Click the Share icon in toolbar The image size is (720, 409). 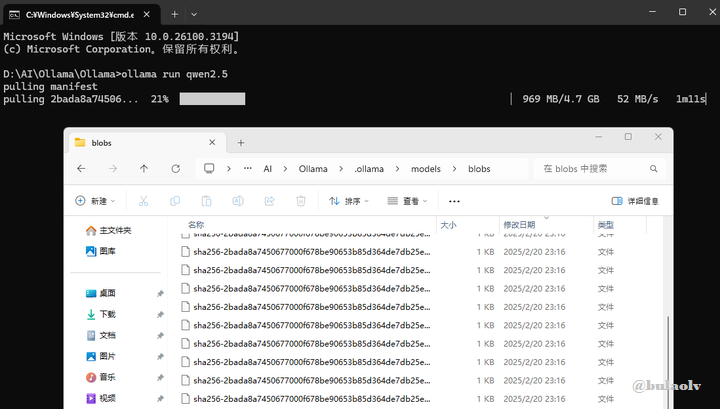click(x=270, y=201)
